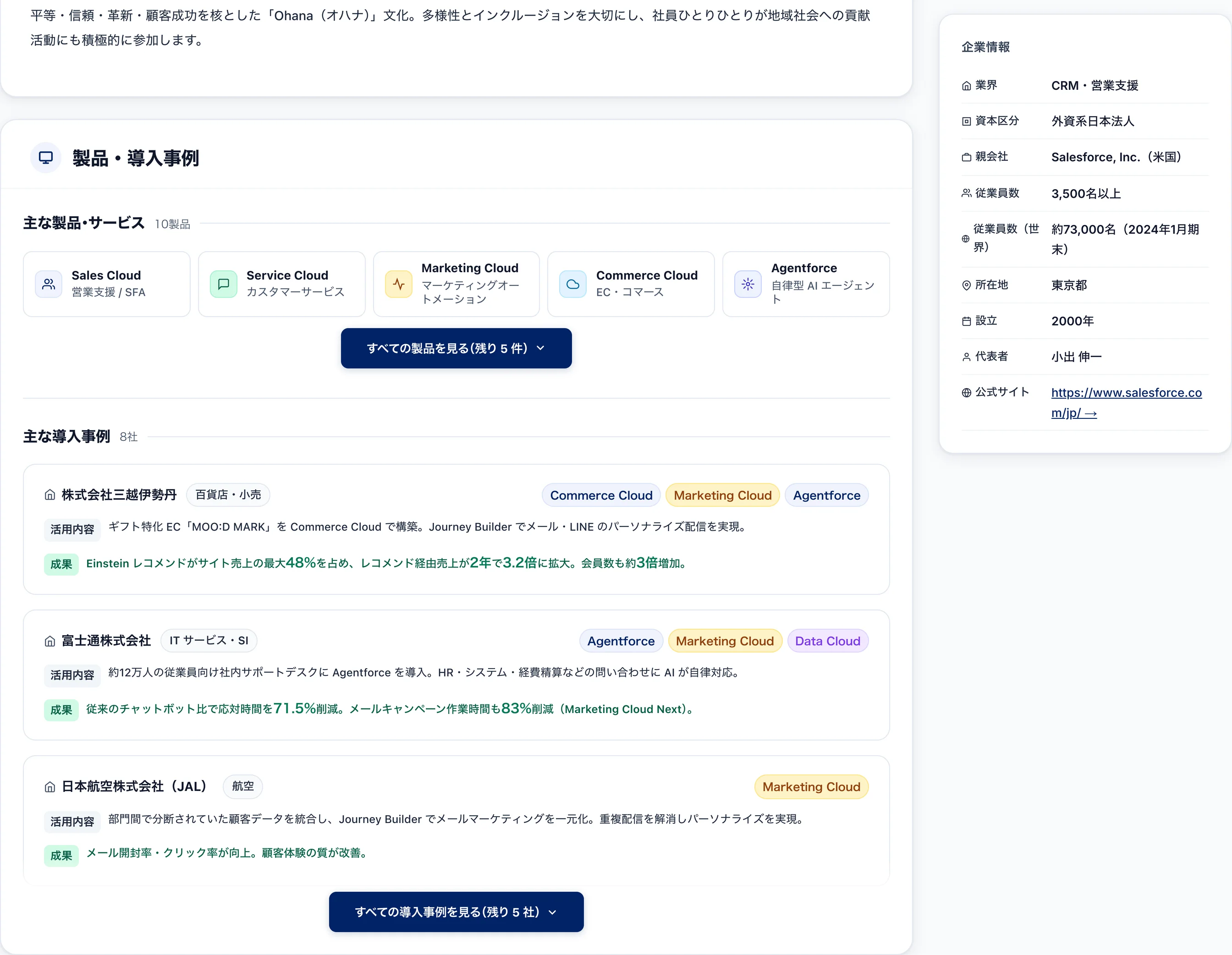
Task: Click the building icon next to 日本航空株式会社
Action: [49, 786]
